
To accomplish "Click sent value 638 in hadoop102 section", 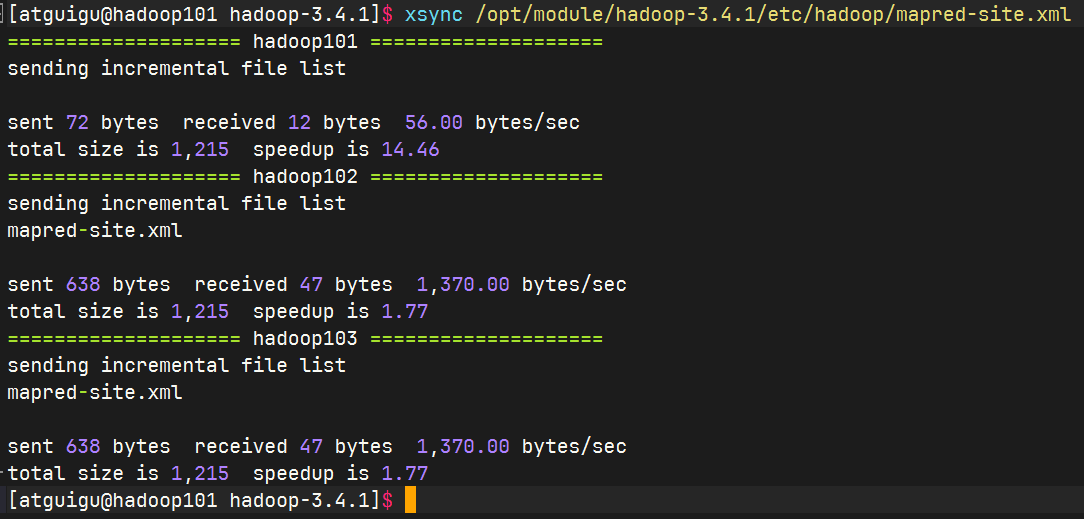I will tap(83, 285).
